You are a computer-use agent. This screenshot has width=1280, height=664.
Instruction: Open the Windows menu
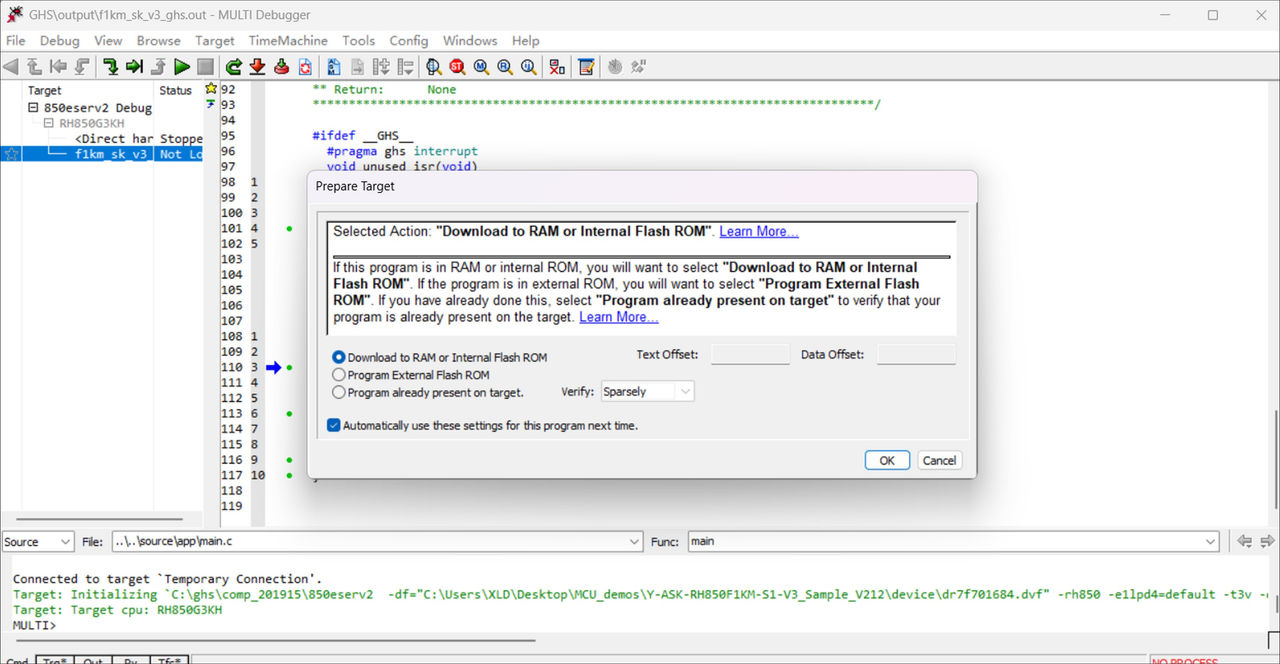[x=470, y=41]
